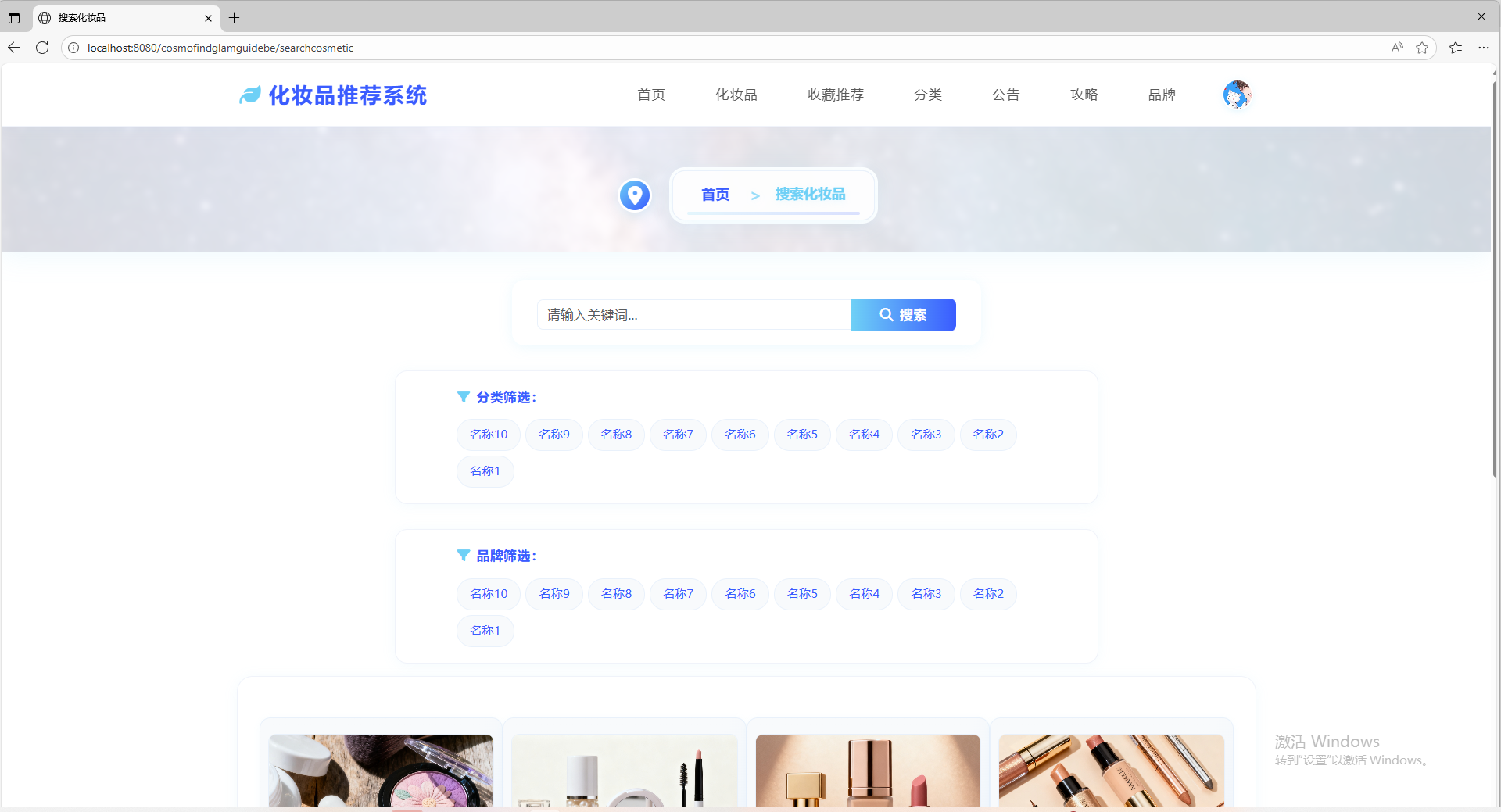The height and width of the screenshot is (812, 1501).
Task: Open the white bottle and mascara thumbnail
Action: (625, 770)
